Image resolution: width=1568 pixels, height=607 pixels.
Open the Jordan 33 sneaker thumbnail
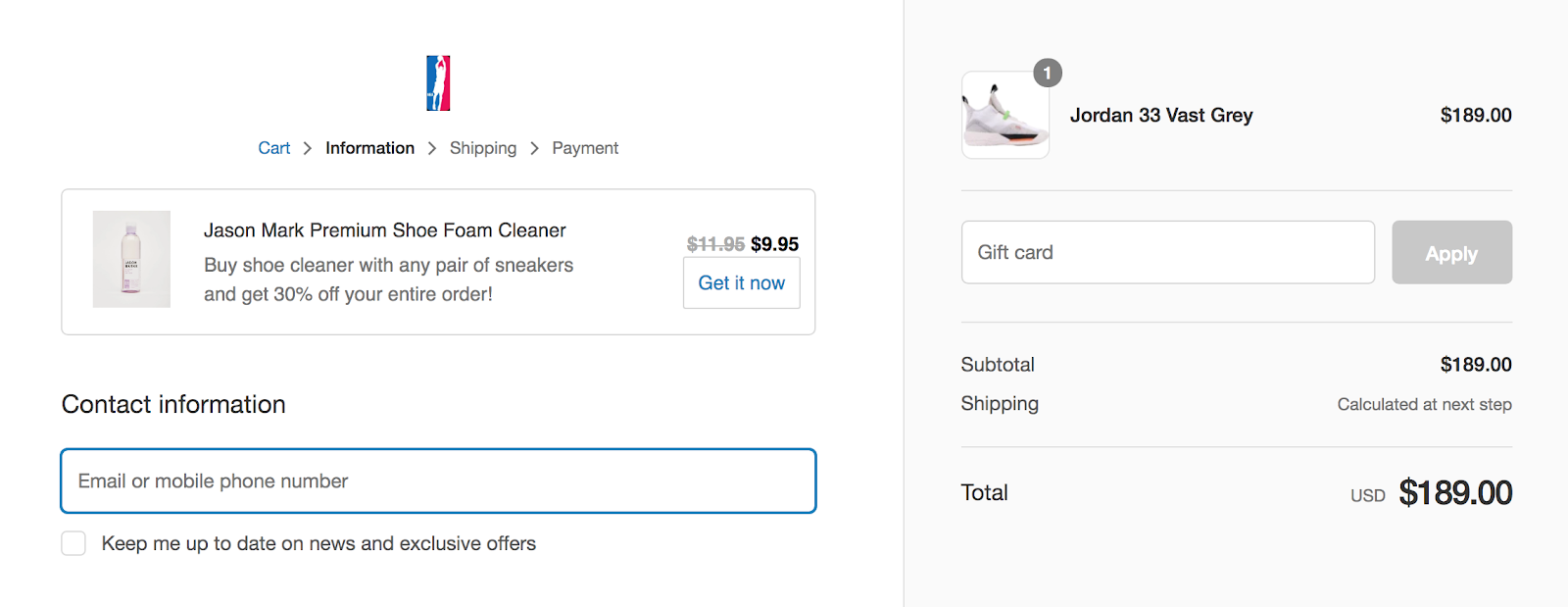pos(1004,116)
